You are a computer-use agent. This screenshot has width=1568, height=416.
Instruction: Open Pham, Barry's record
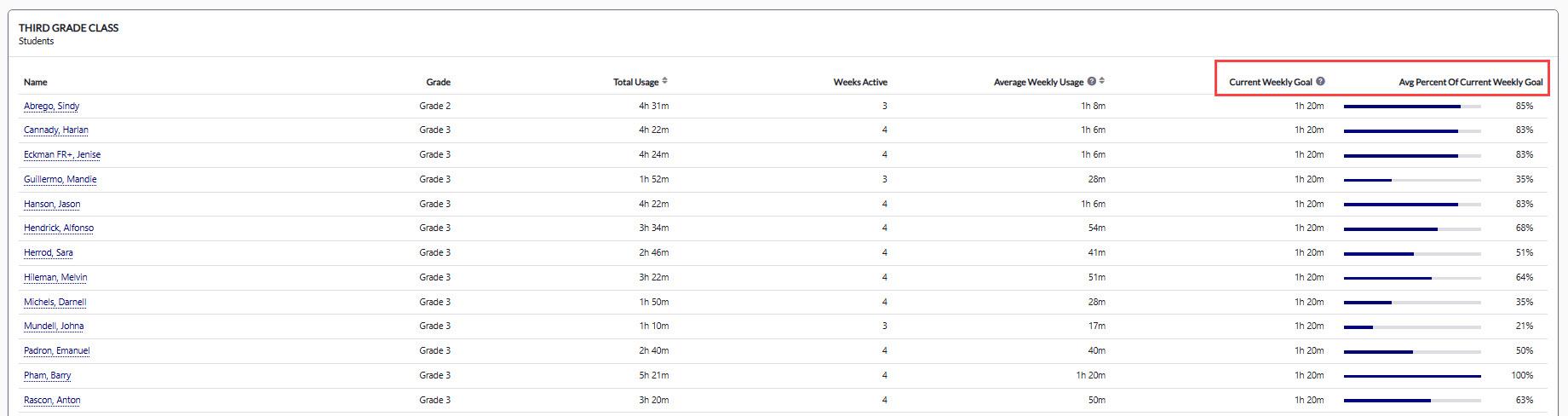(x=47, y=375)
